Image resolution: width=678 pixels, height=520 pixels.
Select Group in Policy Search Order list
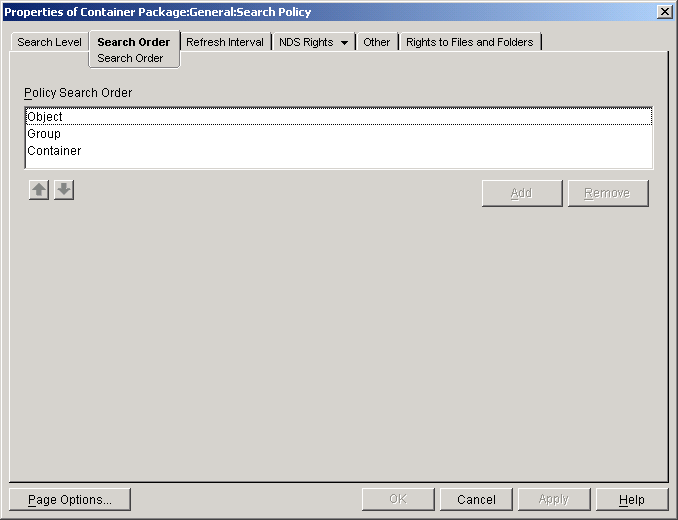point(339,134)
